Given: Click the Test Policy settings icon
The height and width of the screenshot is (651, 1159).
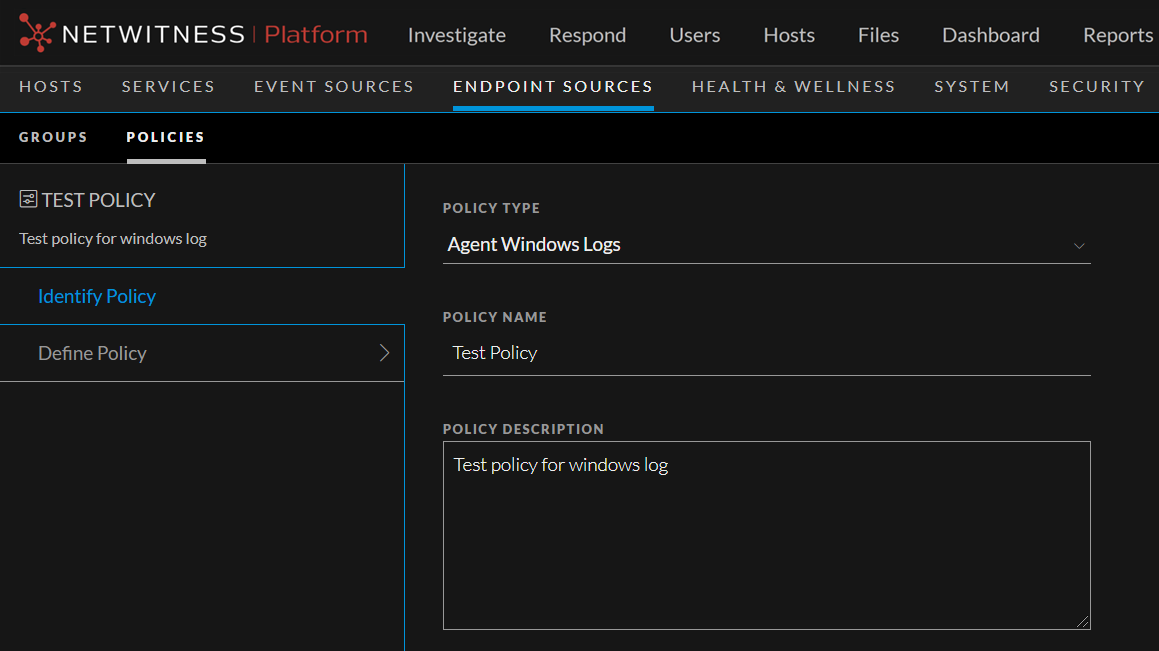Looking at the screenshot, I should click(x=28, y=200).
